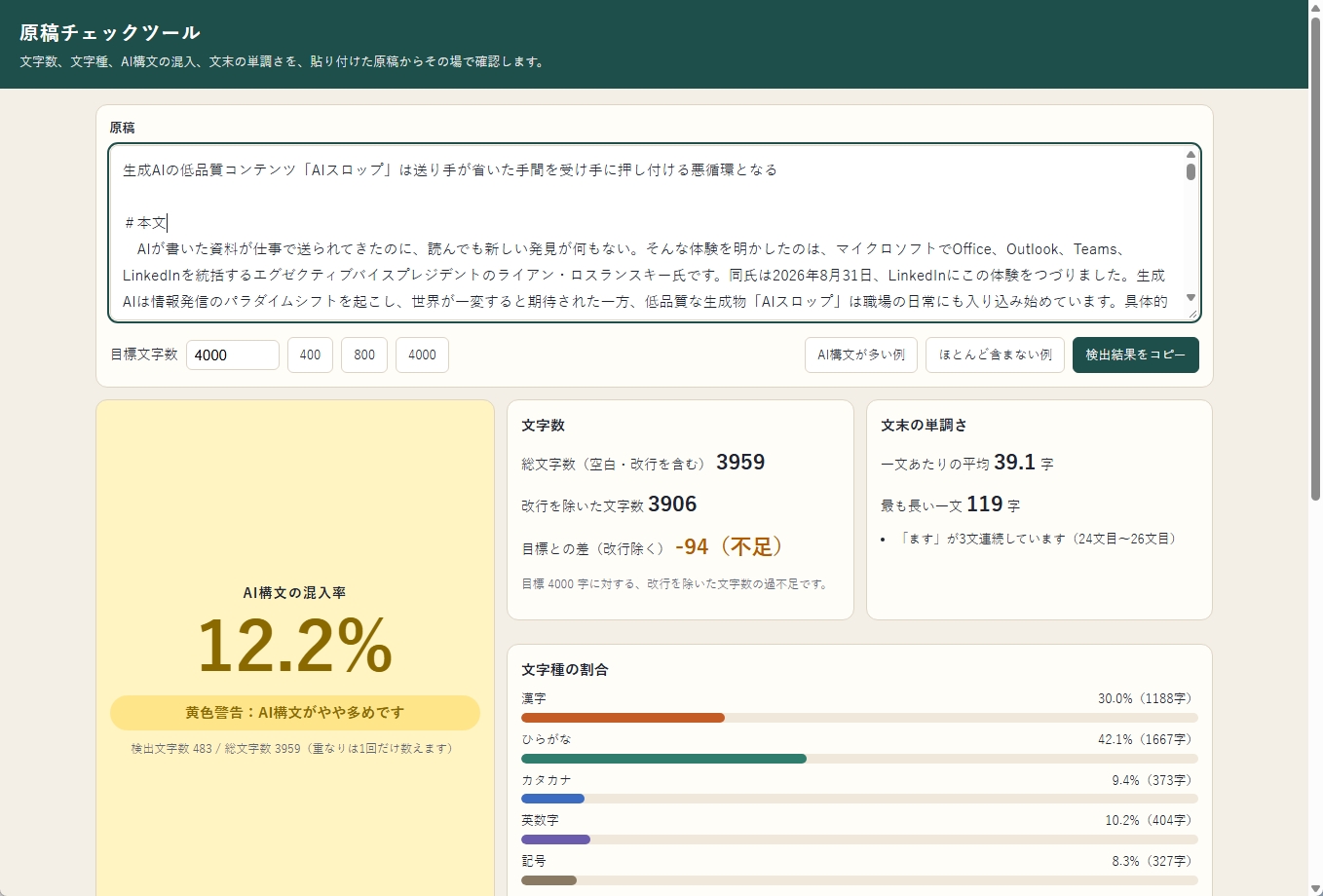The image size is (1323, 896).
Task: Click the 30.0%（1188字） kanji value
Action: (x=1148, y=699)
